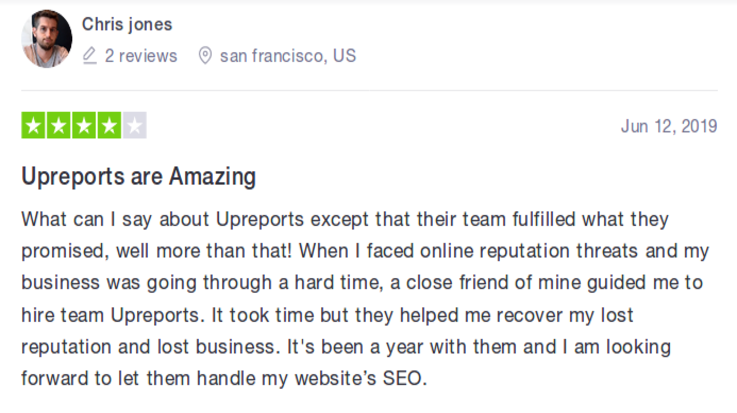Click the fourth green rating star
The image size is (737, 413).
point(109,125)
